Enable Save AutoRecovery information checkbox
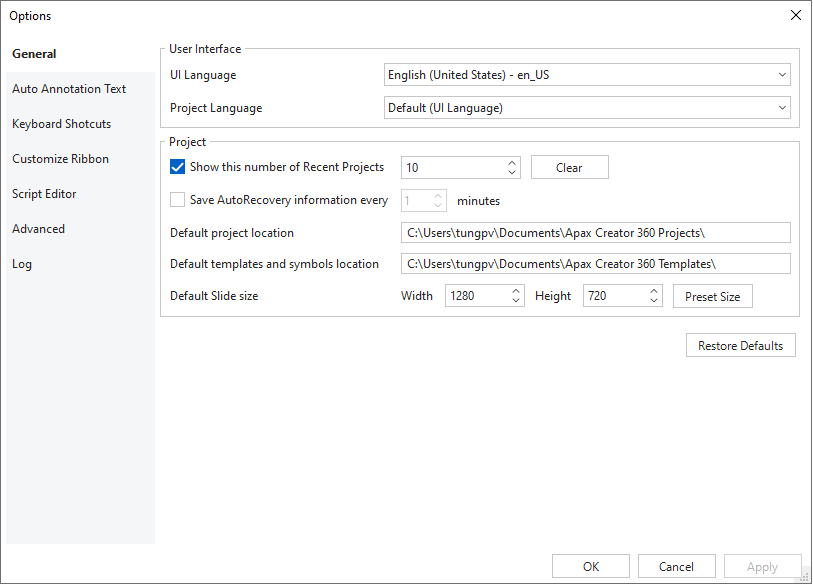Viewport: 813px width, 585px height. pos(177,200)
